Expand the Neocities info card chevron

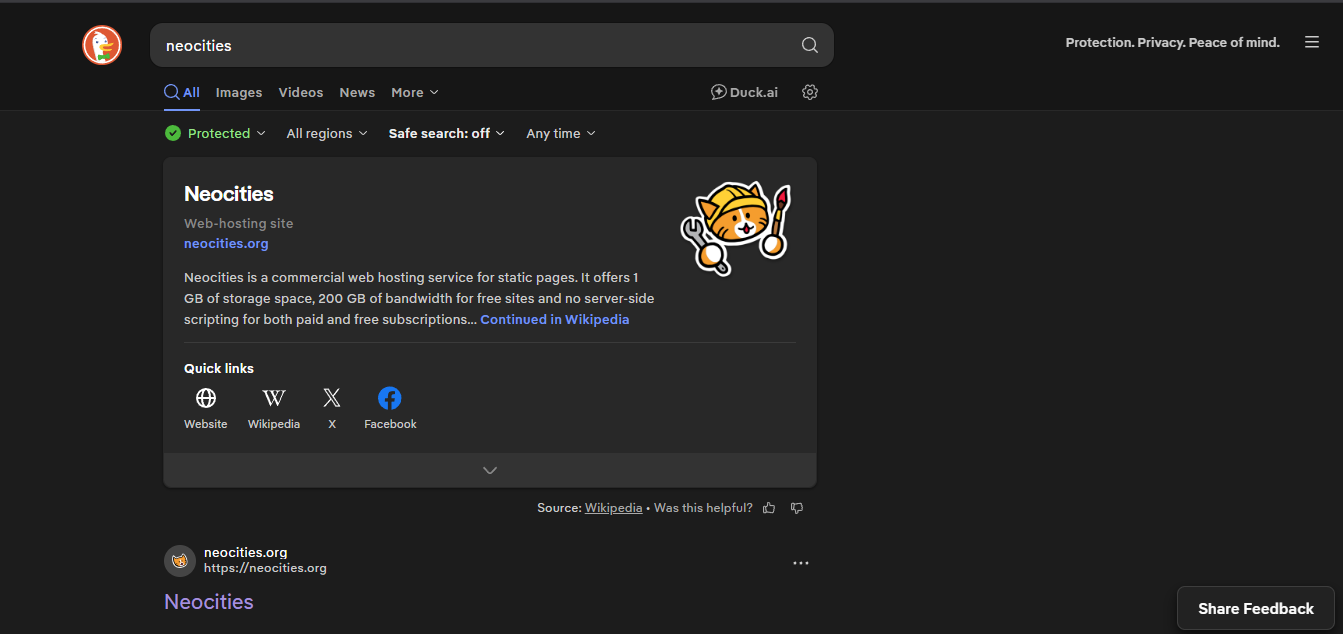click(490, 470)
